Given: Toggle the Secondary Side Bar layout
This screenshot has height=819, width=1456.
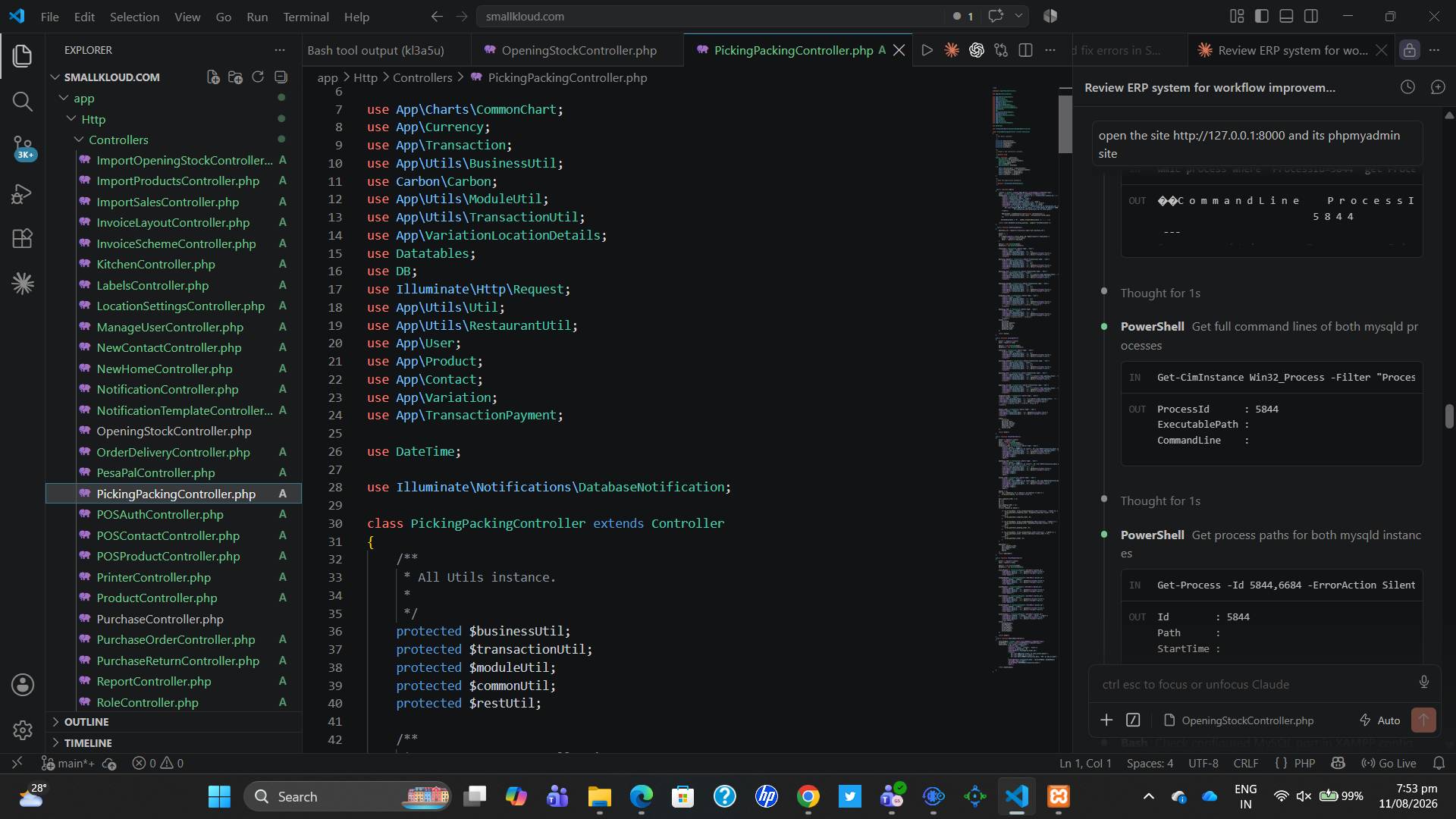Looking at the screenshot, I should tap(1310, 16).
